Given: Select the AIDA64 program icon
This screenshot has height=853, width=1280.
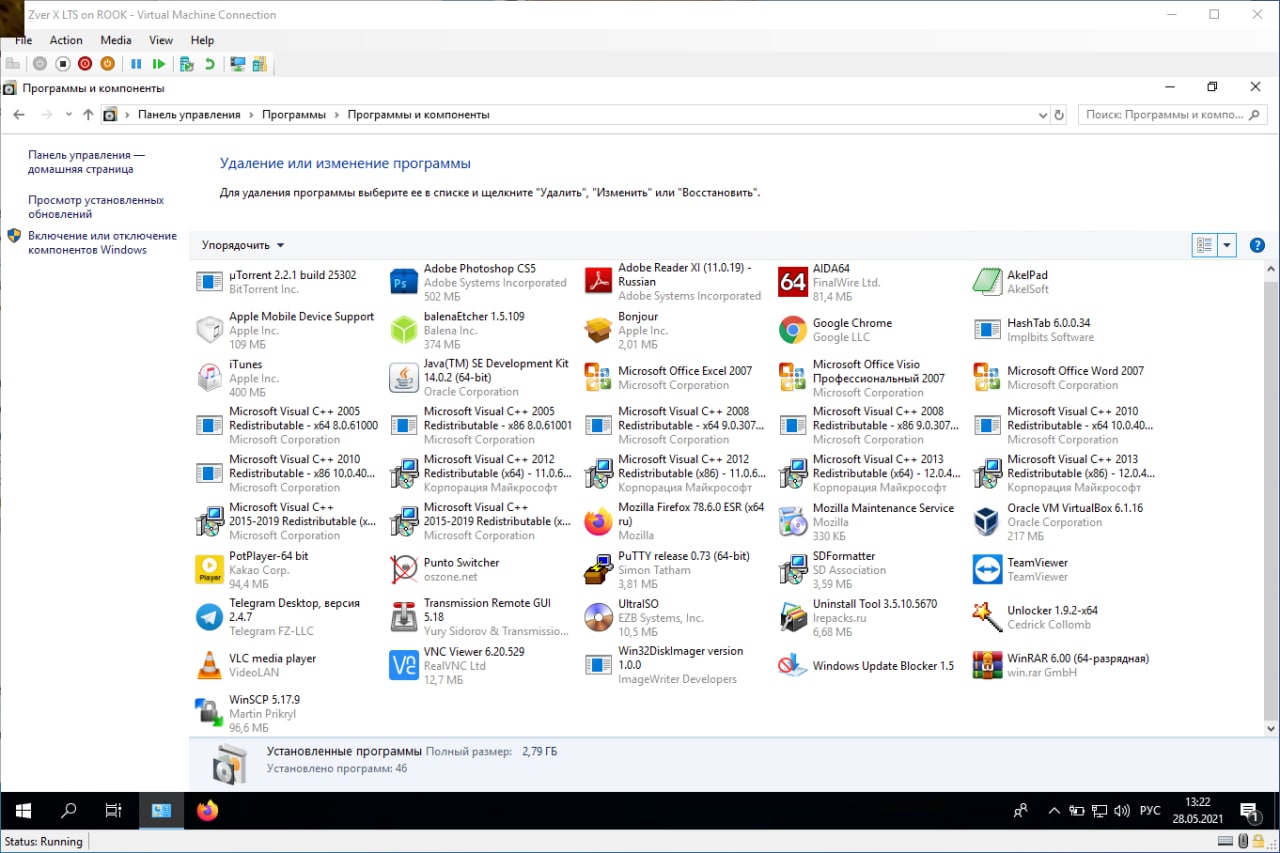Looking at the screenshot, I should pyautogui.click(x=793, y=282).
